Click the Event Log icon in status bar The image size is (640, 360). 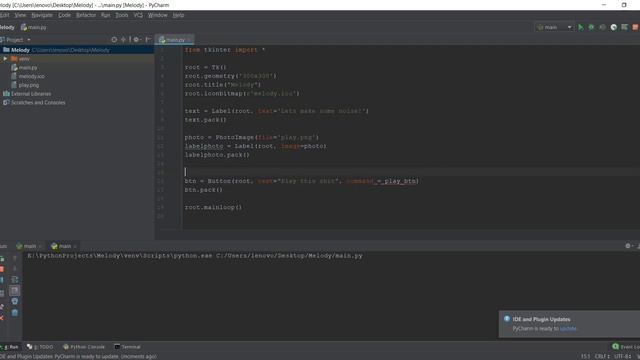point(616,347)
